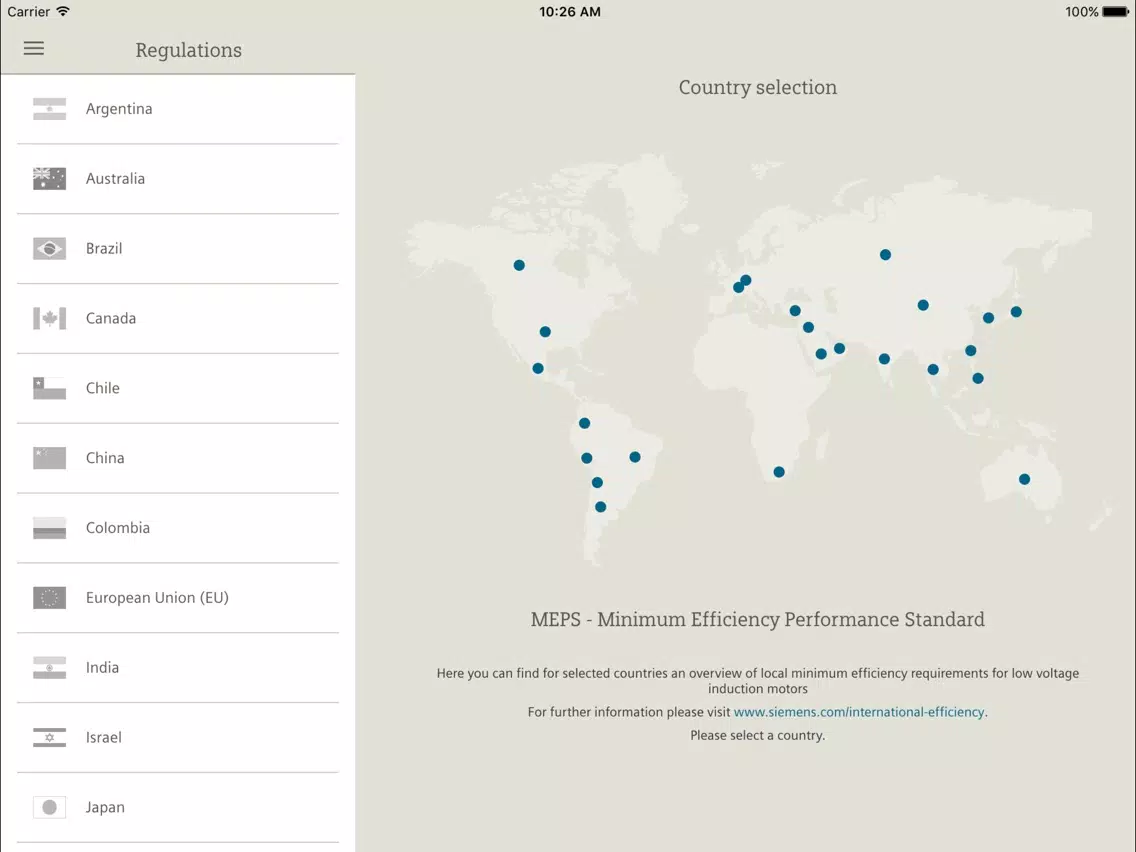Viewport: 1136px width, 852px height.
Task: Click the battery icon in the status bar
Action: coord(1116,12)
